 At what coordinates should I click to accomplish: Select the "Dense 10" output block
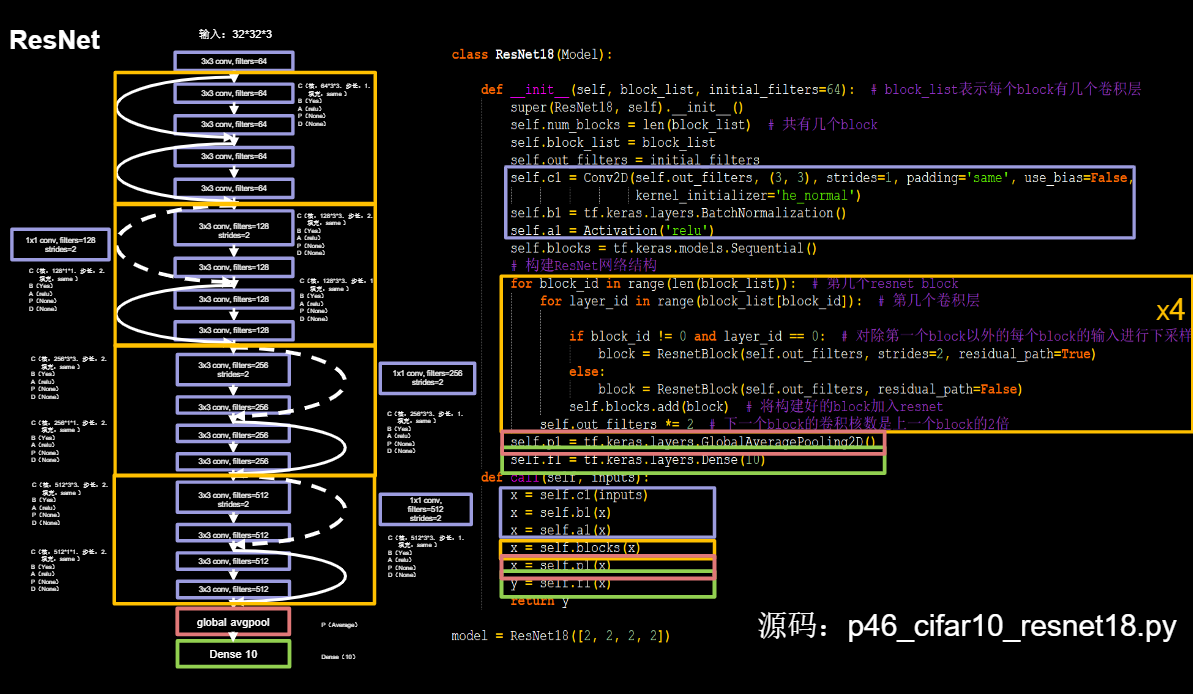point(233,654)
